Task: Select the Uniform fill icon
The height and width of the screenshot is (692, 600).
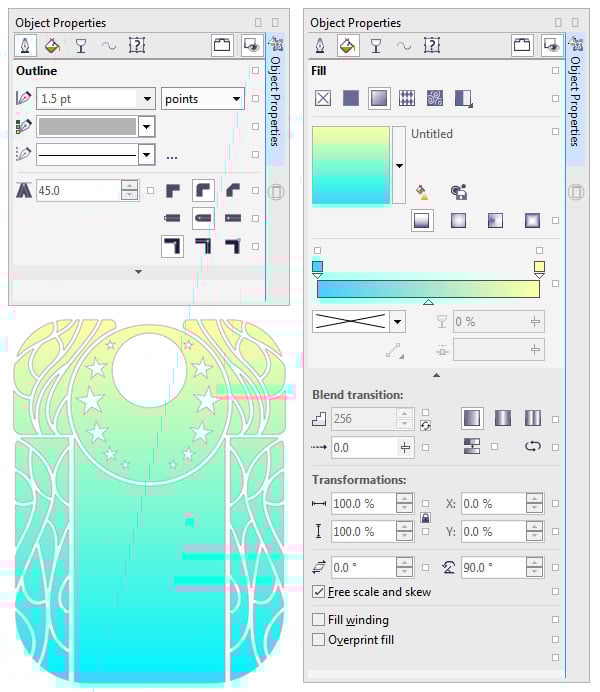Action: coord(351,98)
